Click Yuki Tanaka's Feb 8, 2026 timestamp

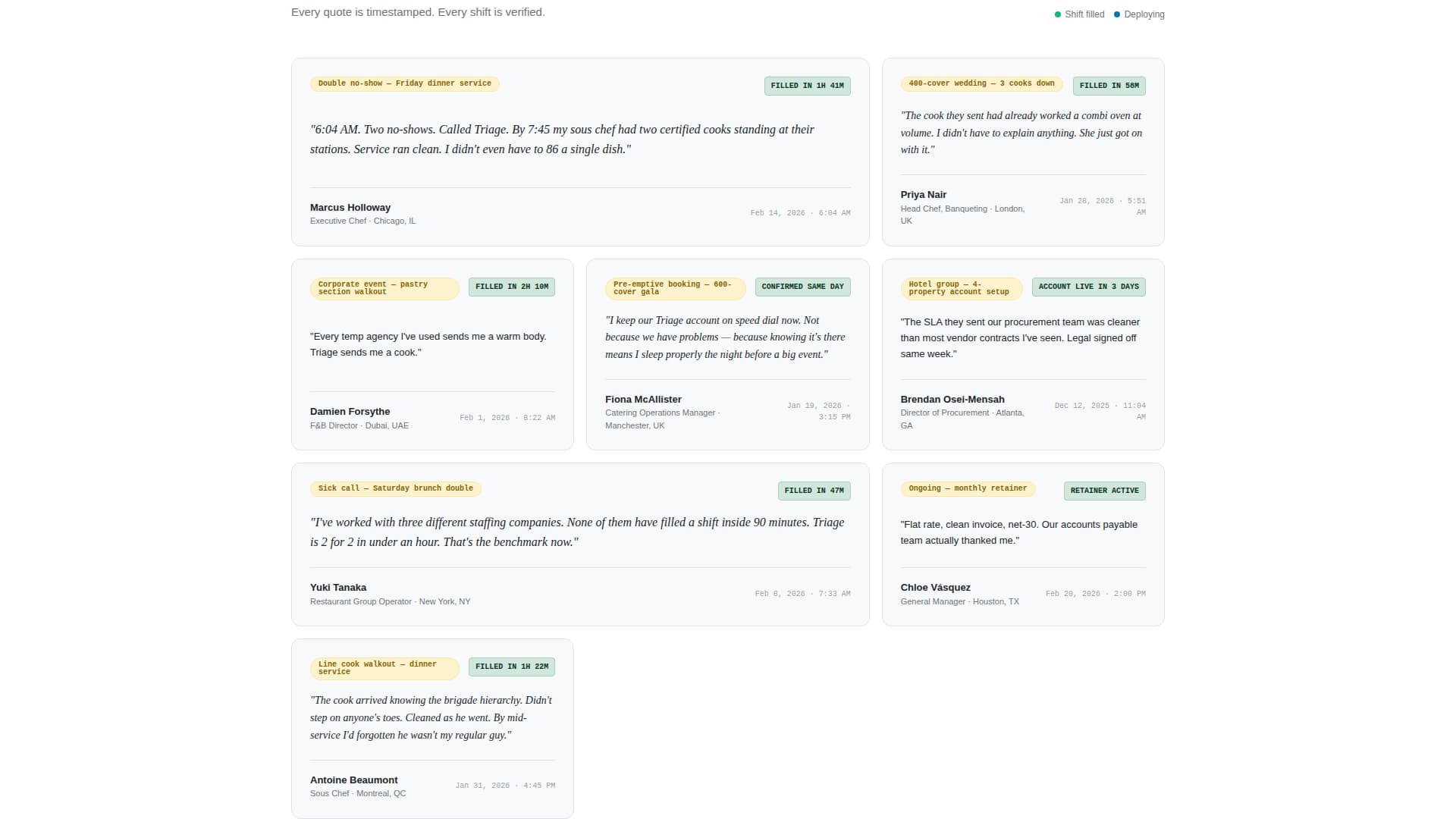(x=803, y=594)
